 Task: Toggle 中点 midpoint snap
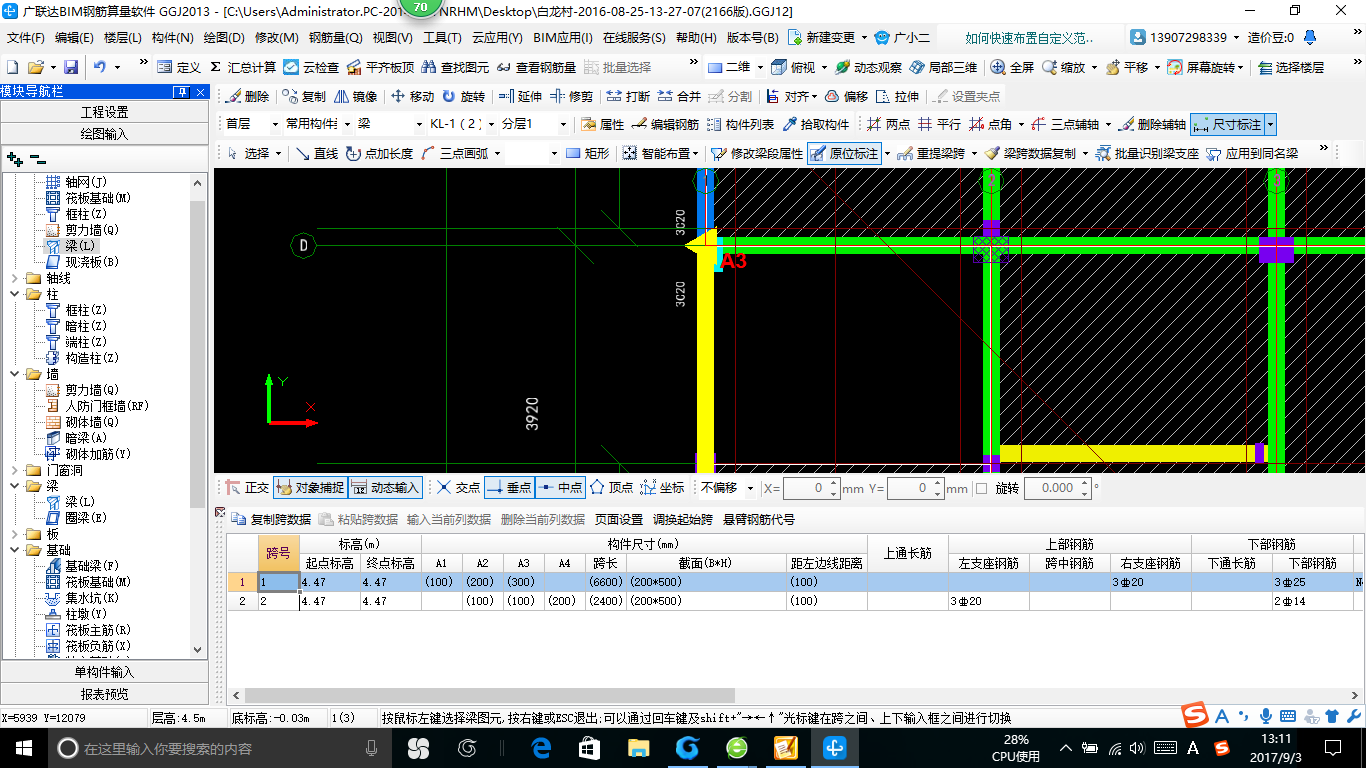560,488
